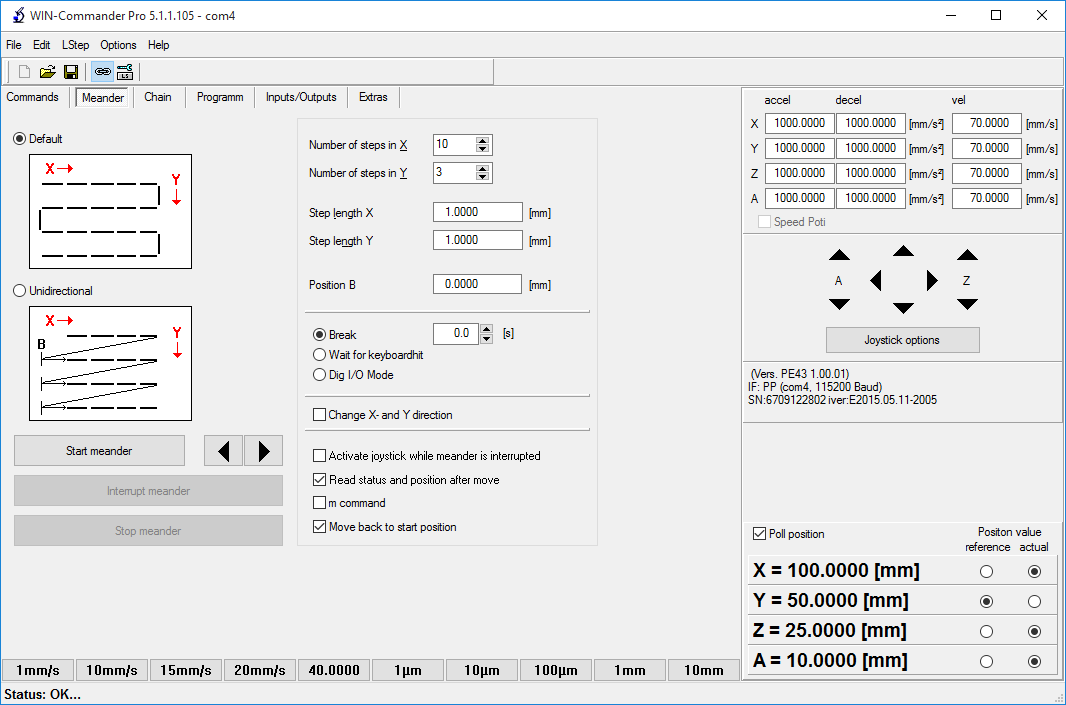The width and height of the screenshot is (1066, 705).
Task: Set Y position value to actual
Action: 1034,602
